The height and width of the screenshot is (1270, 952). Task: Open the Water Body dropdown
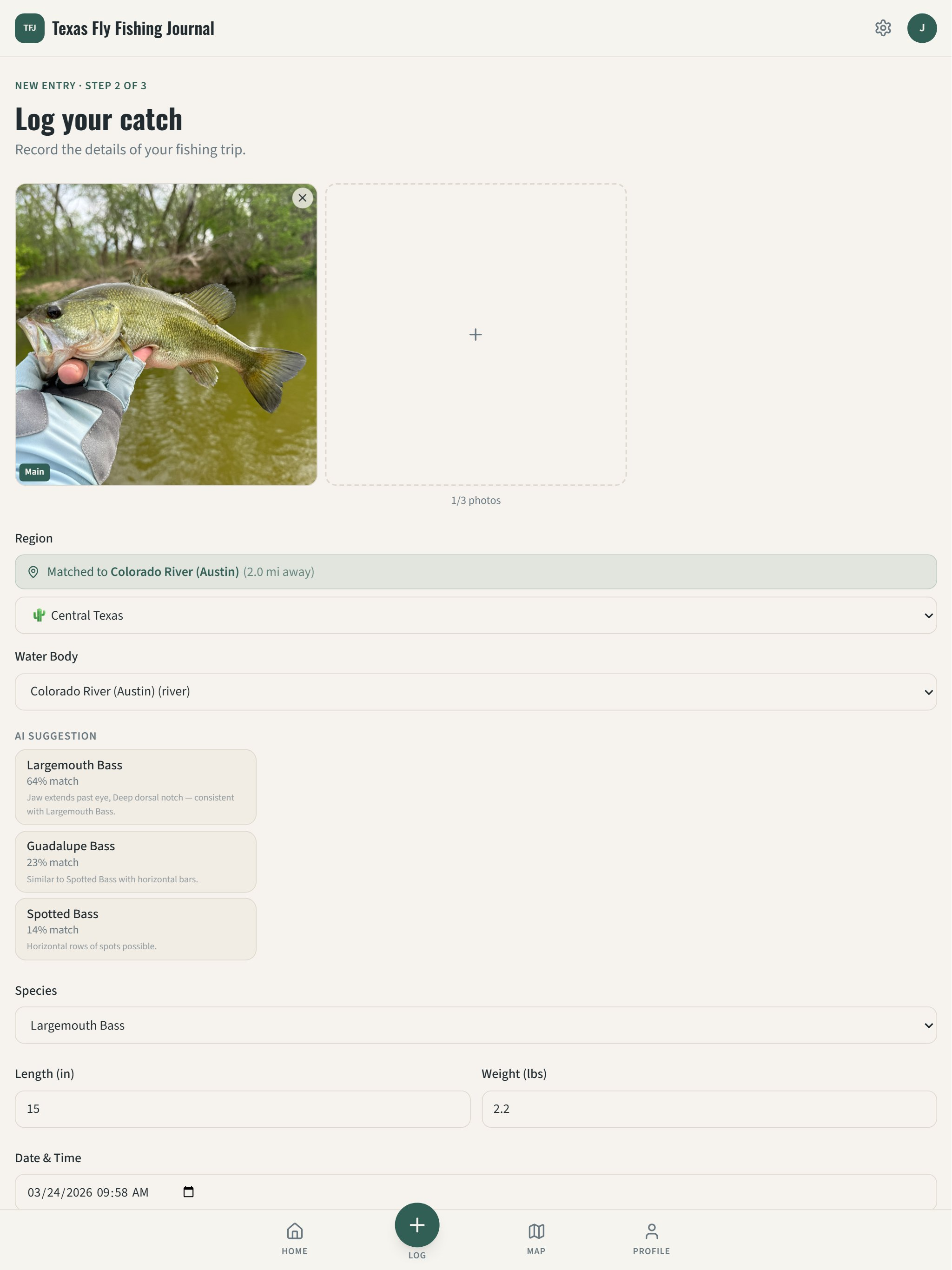tap(476, 692)
